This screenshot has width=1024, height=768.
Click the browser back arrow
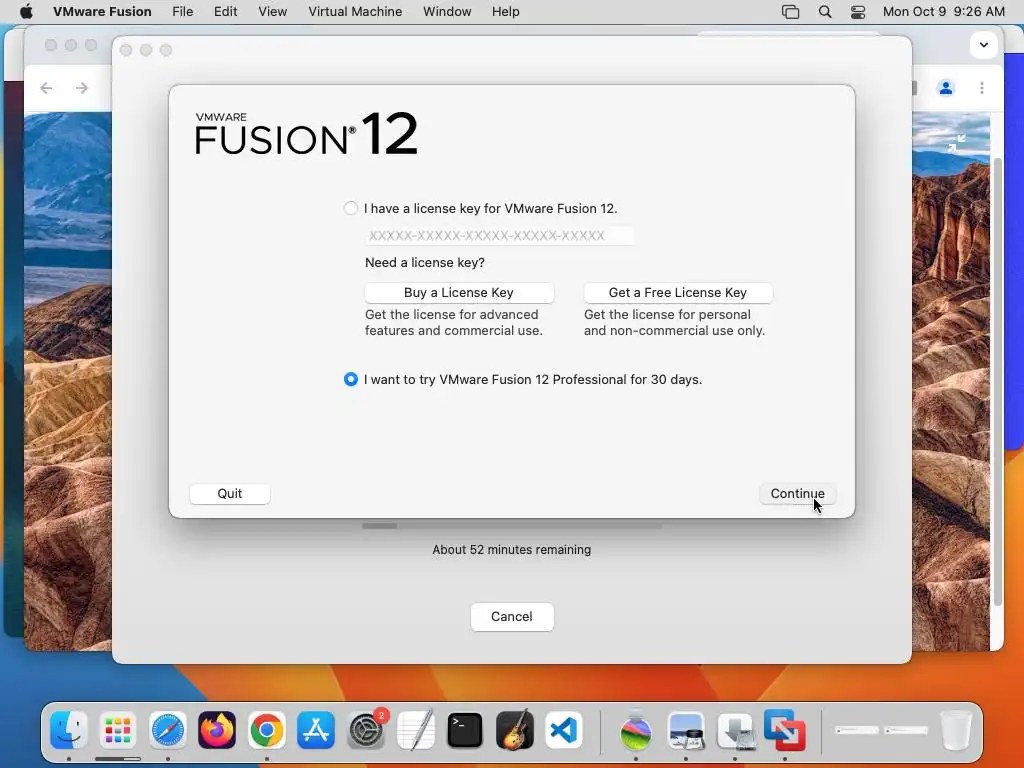pyautogui.click(x=46, y=88)
